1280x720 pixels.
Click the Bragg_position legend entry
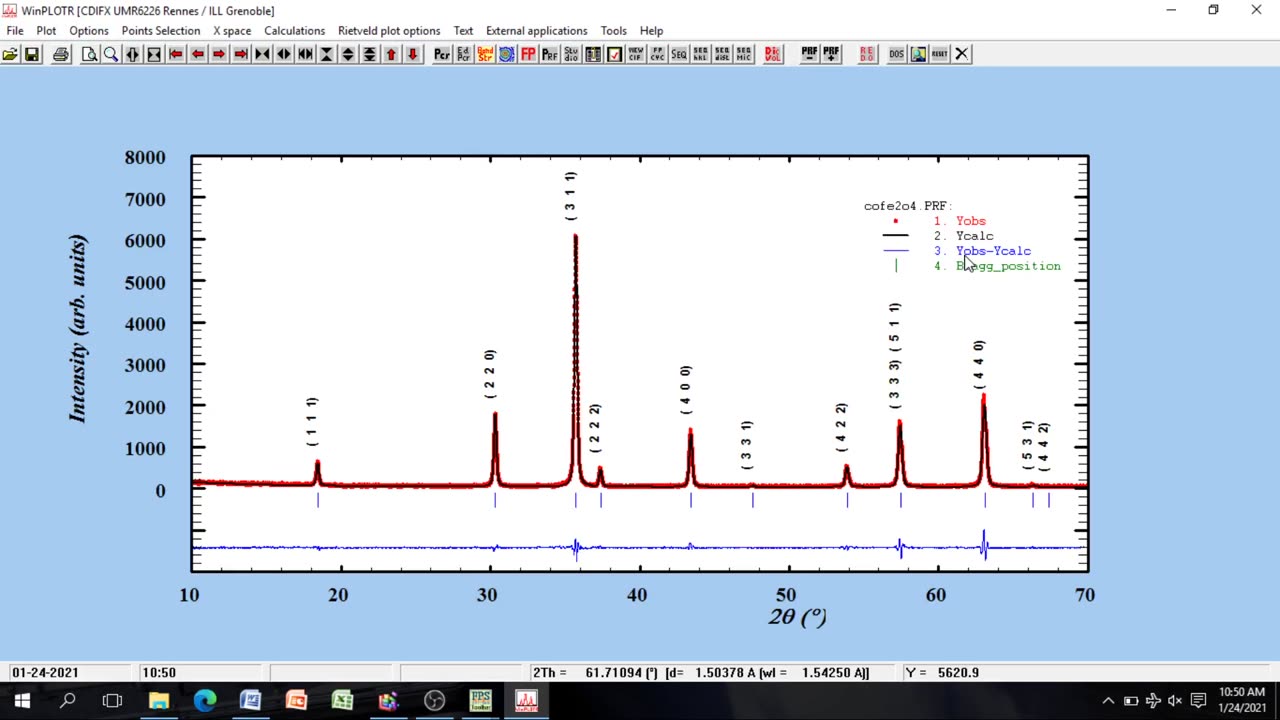1008,266
